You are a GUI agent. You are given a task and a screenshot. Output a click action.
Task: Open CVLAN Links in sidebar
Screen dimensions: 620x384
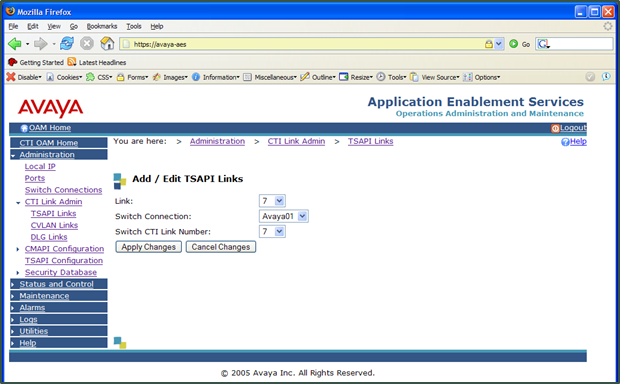pos(54,225)
